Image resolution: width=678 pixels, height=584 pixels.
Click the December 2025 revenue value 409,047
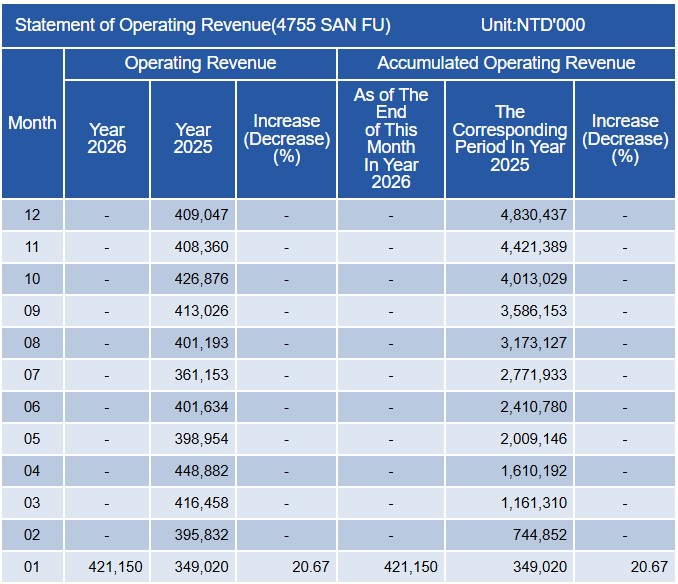pos(201,215)
